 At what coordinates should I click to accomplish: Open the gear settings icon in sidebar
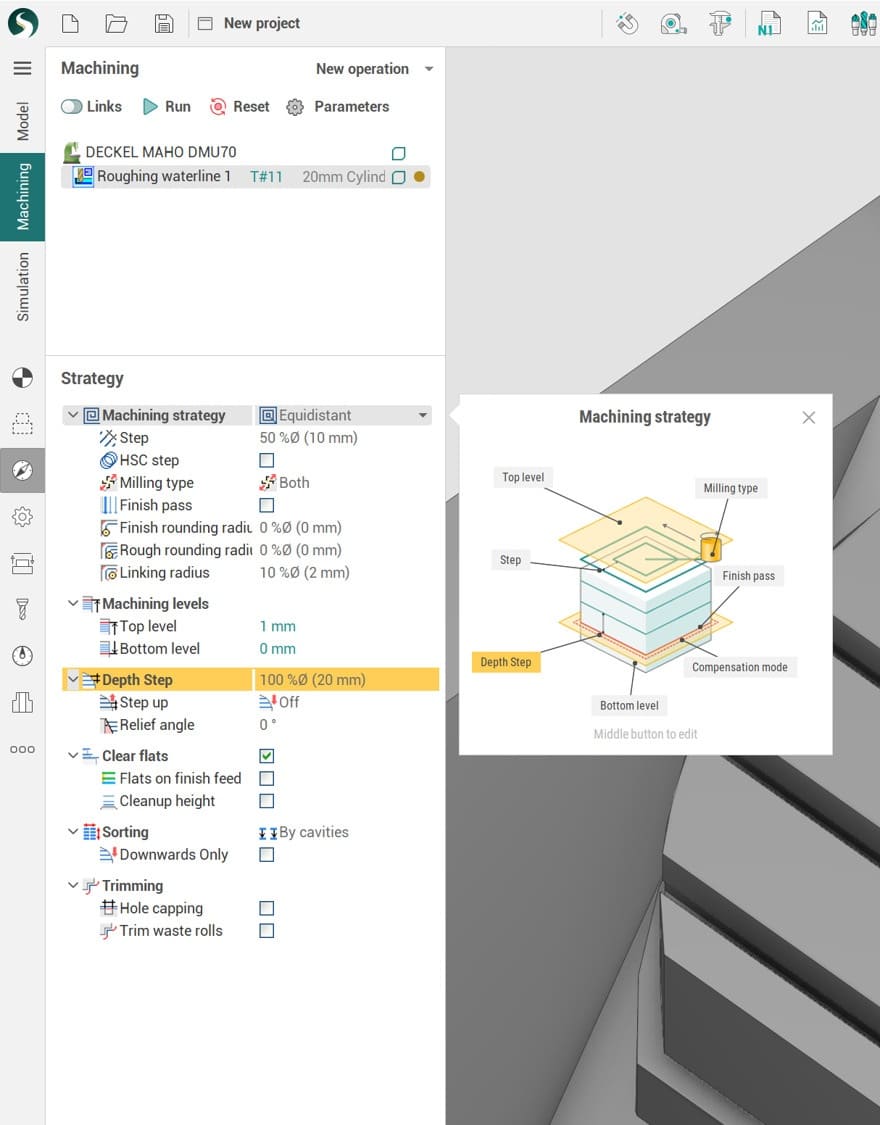tap(22, 517)
